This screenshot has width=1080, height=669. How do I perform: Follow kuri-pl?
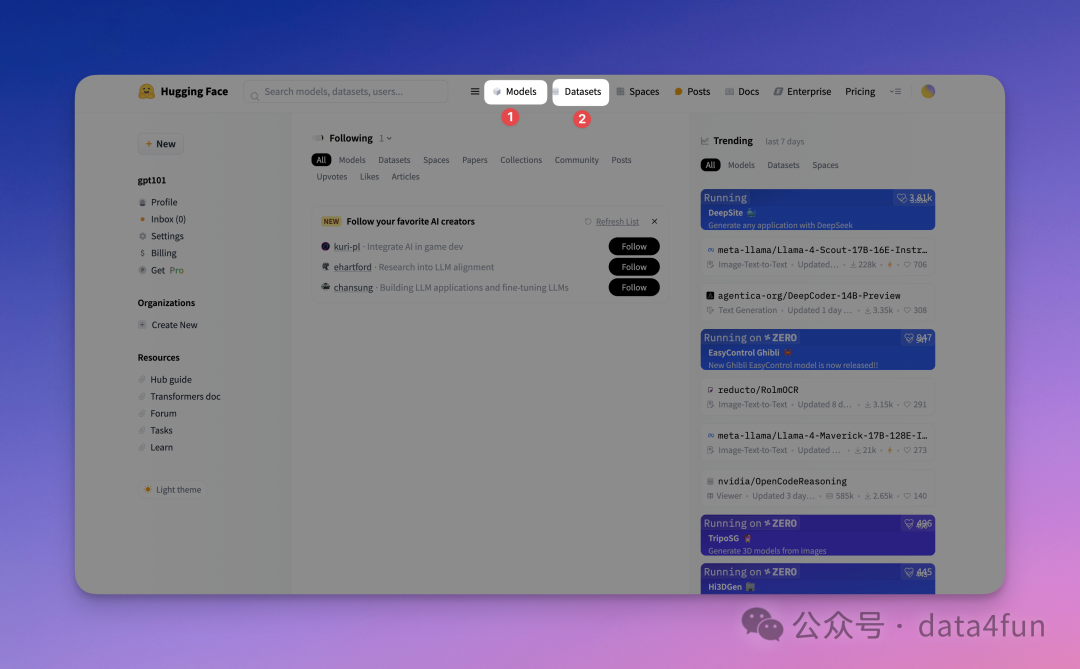(634, 246)
